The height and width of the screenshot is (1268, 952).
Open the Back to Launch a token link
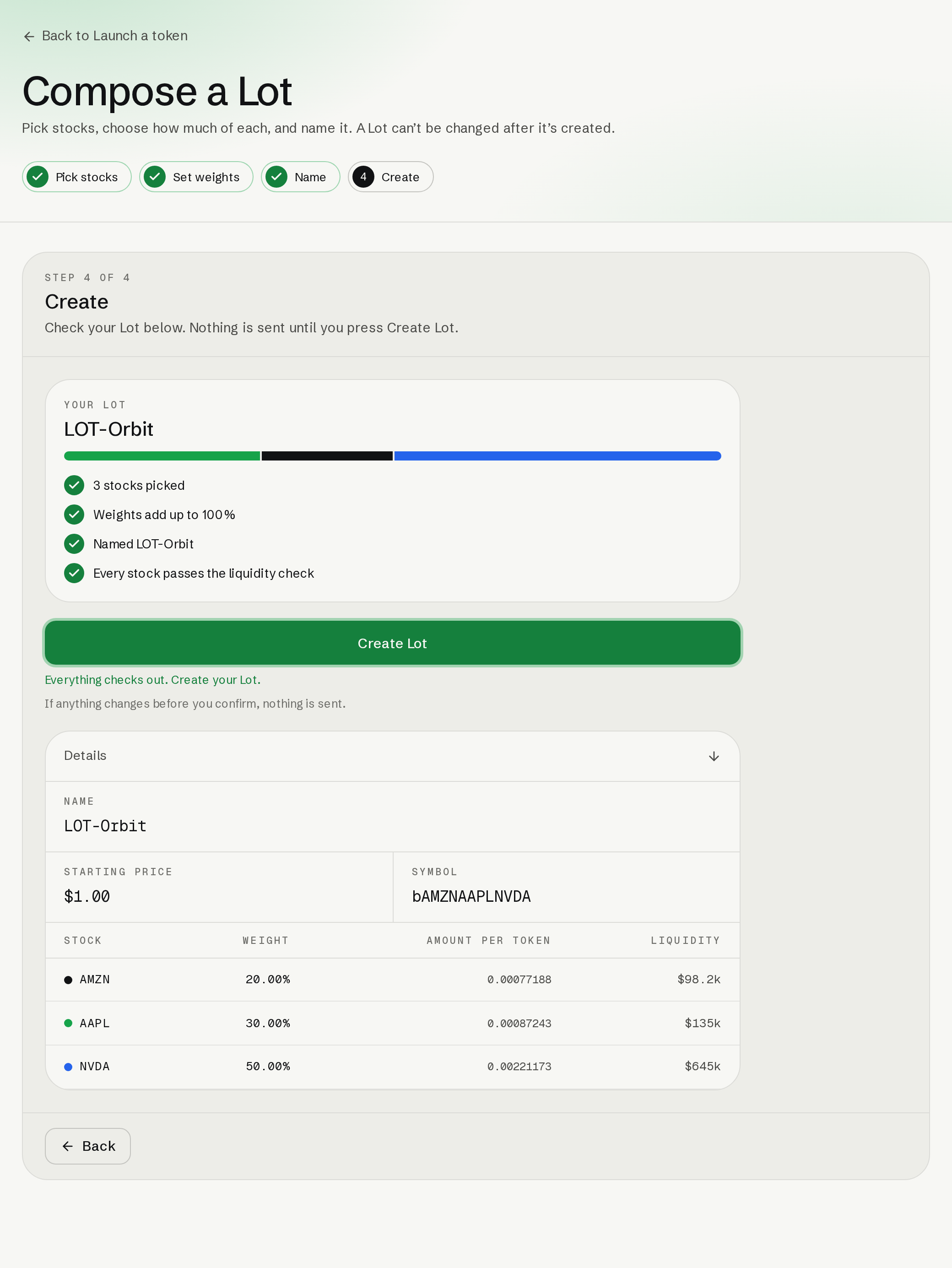[105, 36]
